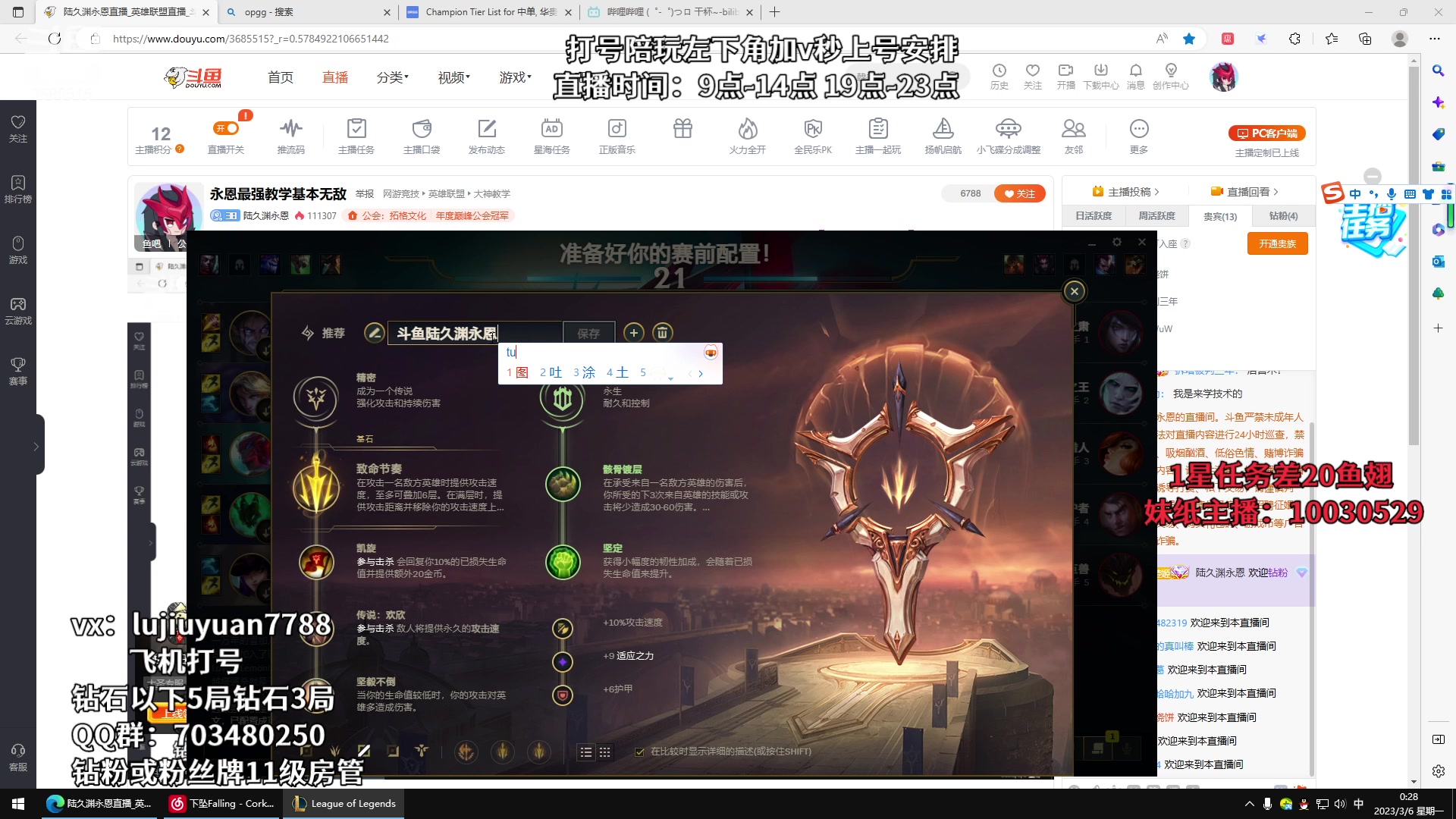1456x819 pixels.
Task: Click the 精密 Precision tree icon
Action: pos(316,397)
